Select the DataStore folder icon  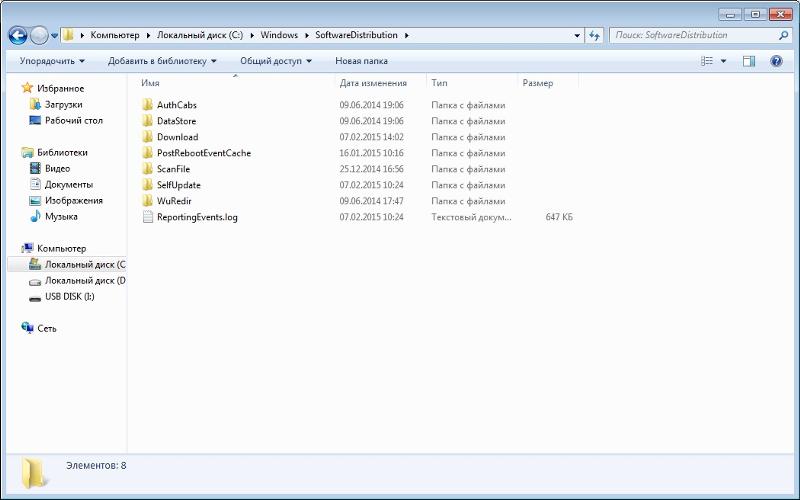pos(147,121)
